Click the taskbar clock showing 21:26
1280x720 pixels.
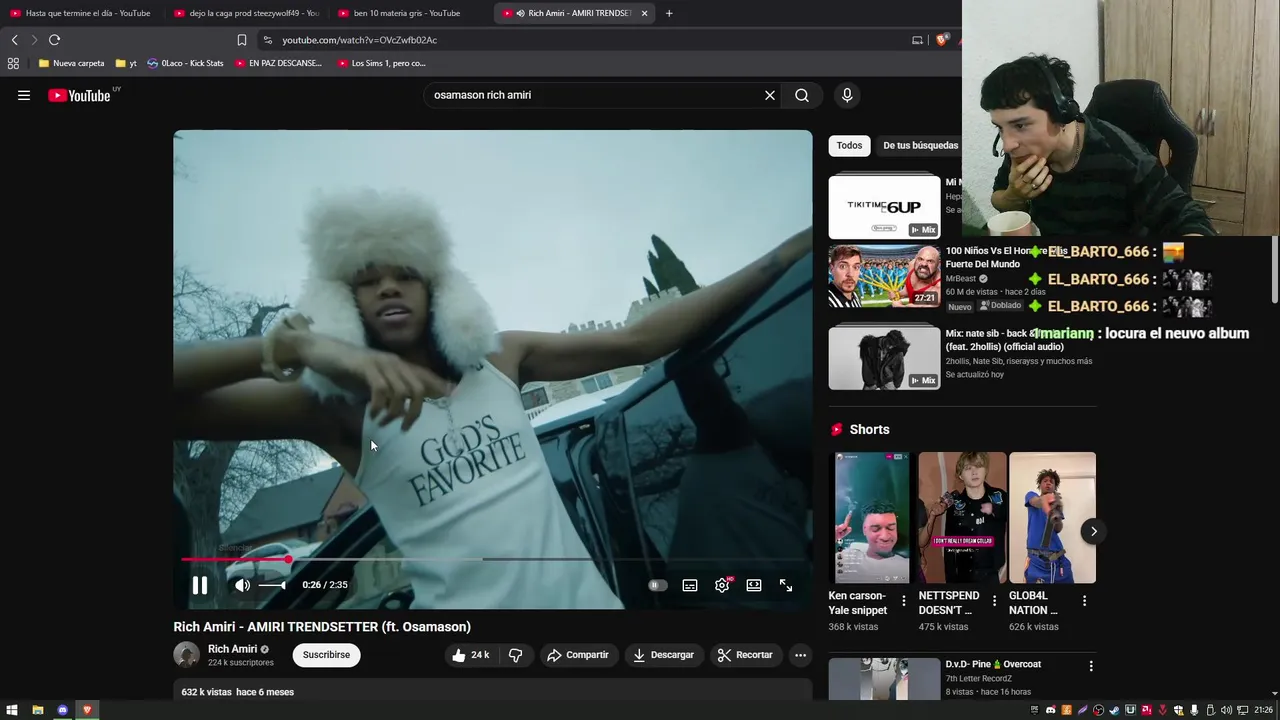pyautogui.click(x=1263, y=710)
